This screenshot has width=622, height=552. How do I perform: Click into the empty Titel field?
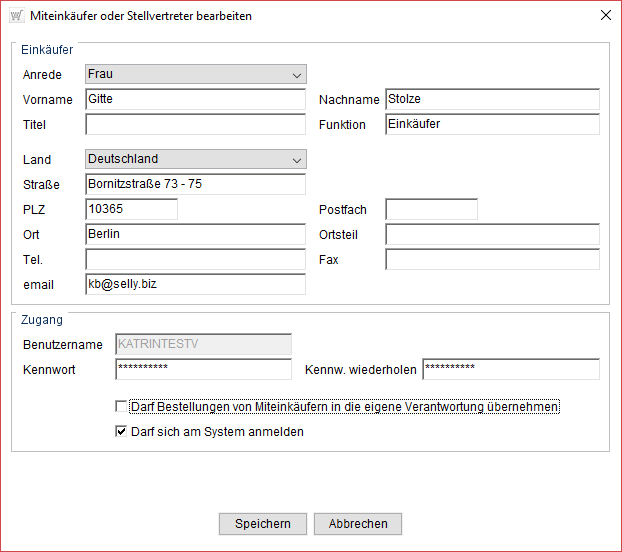tap(195, 125)
